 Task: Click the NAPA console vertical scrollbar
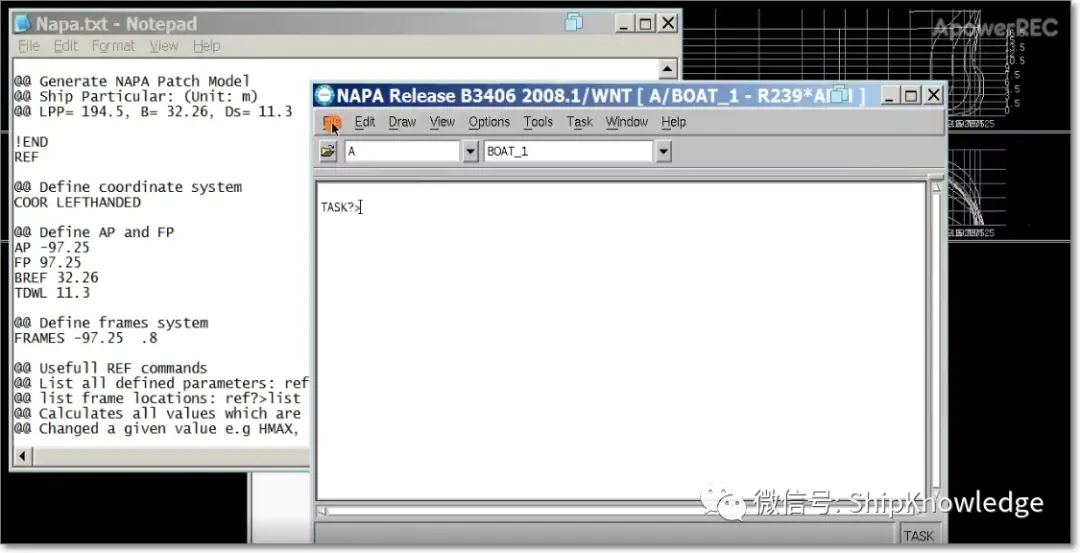click(x=935, y=337)
